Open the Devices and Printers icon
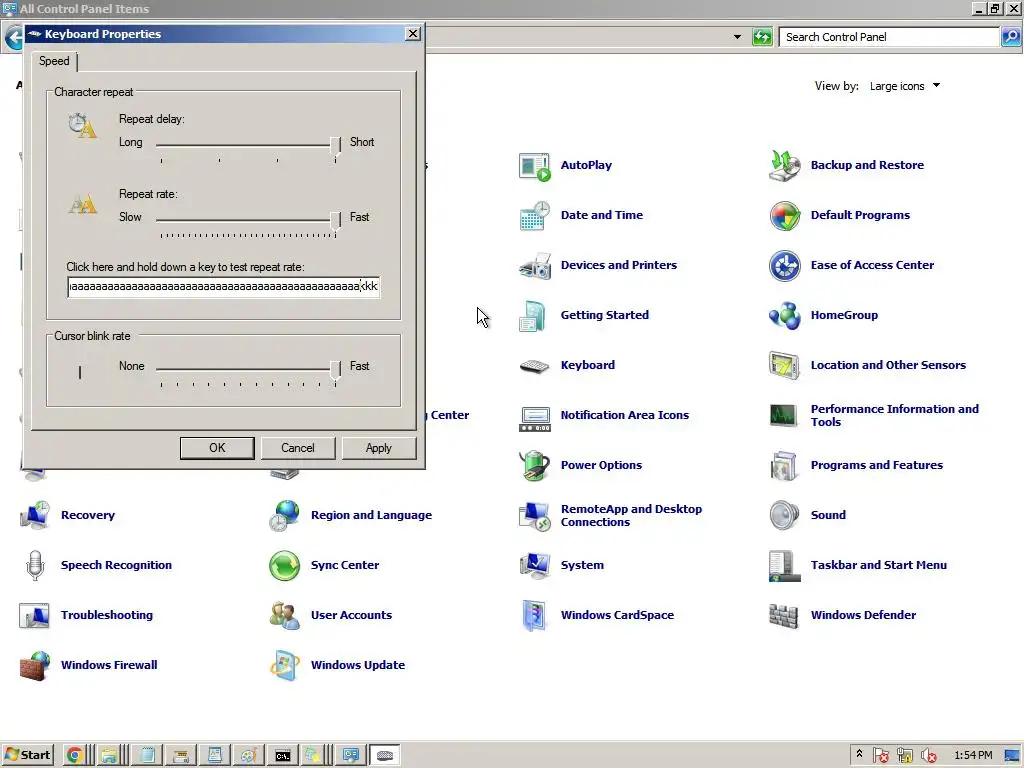The image size is (1024, 768). click(534, 266)
